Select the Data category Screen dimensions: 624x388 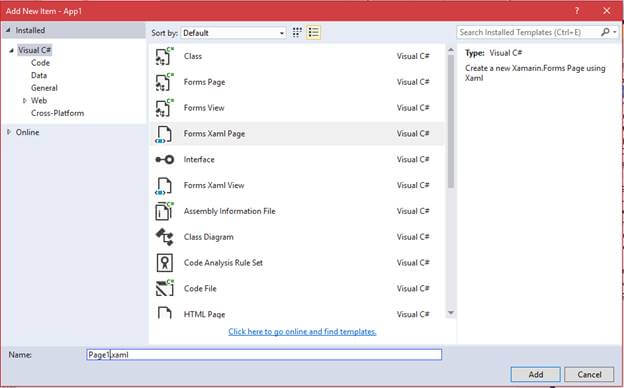pos(39,75)
